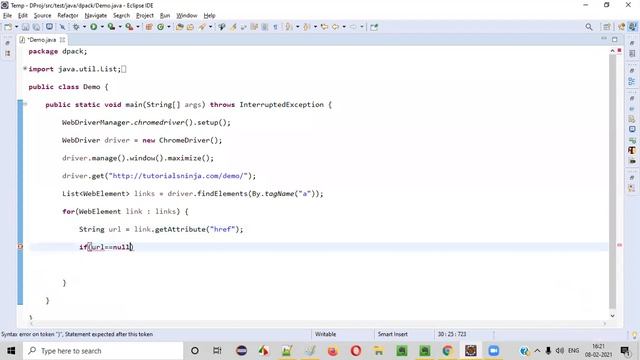Click the tip lightbulb in the status bar
Viewport: 640px width, 360px height.
coord(634,335)
